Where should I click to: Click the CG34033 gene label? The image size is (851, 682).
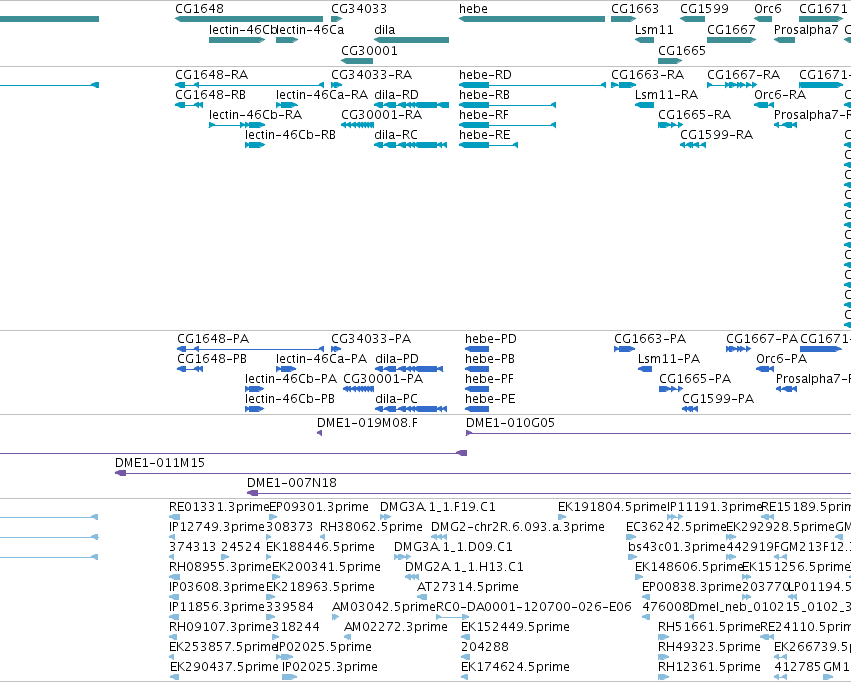[359, 9]
